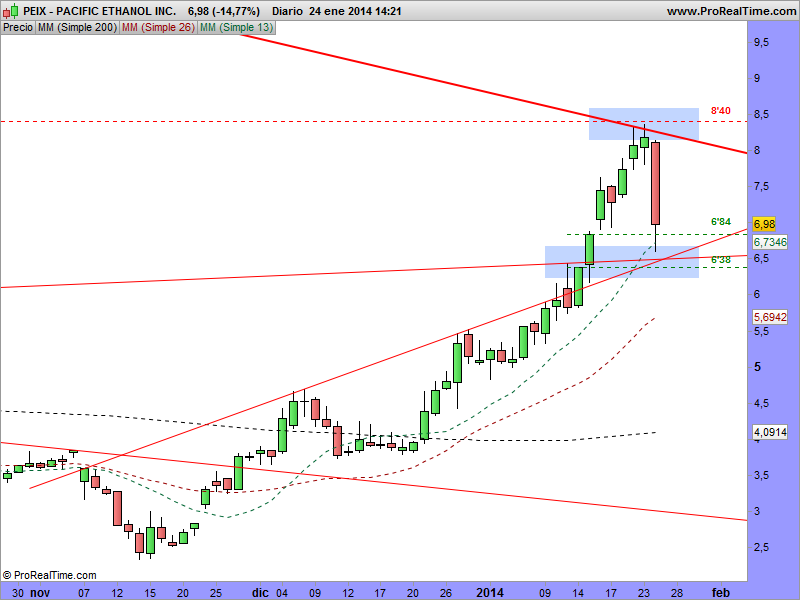Open the MM (Simple 13) indicator tab

(236, 28)
